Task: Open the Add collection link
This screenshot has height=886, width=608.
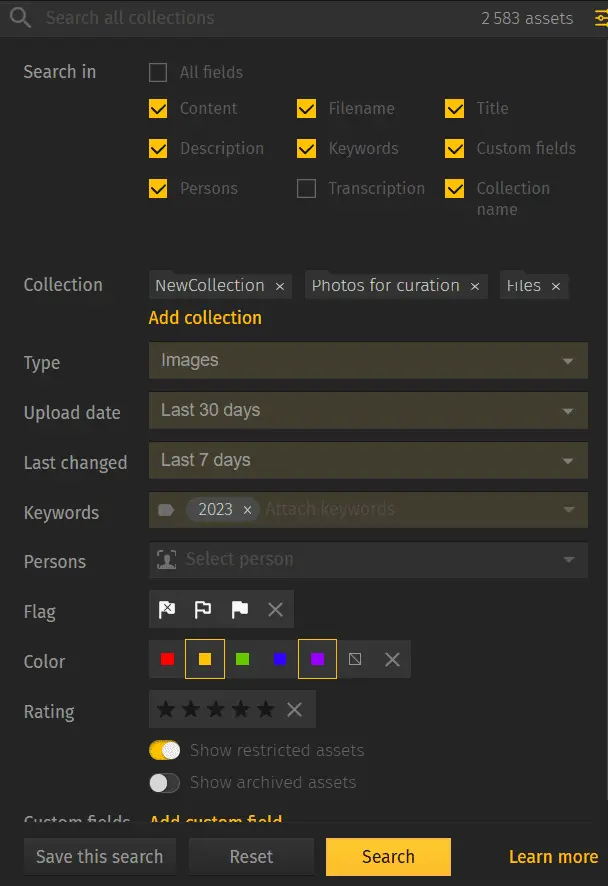Action: point(205,317)
